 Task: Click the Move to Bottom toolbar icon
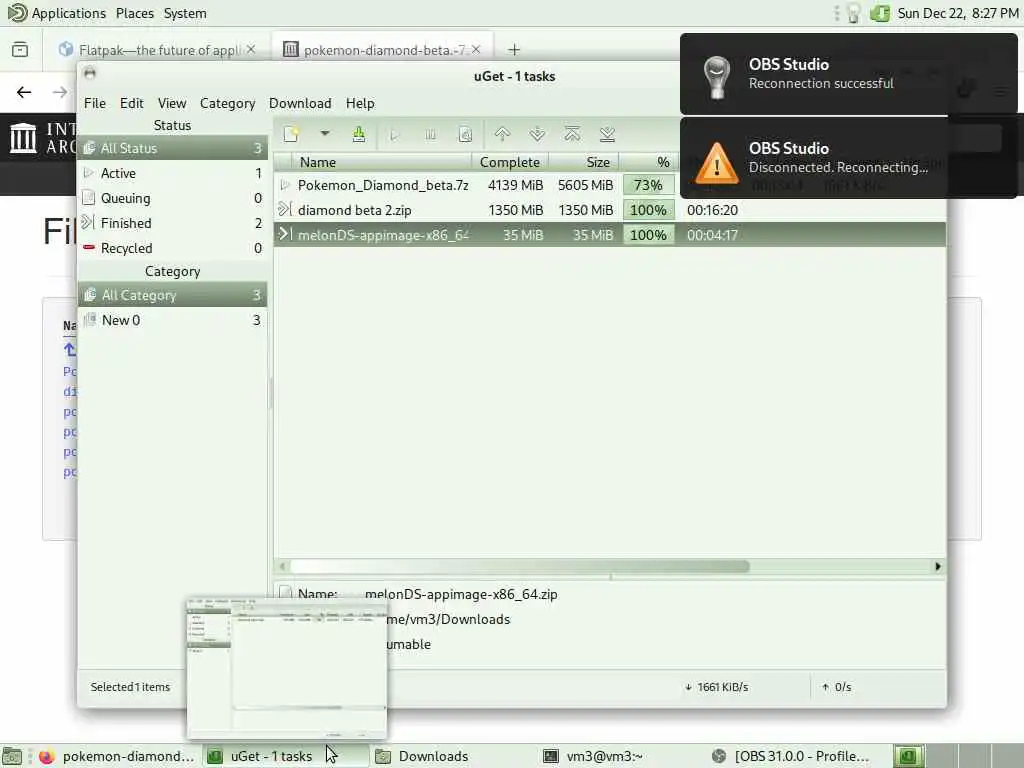pyautogui.click(x=607, y=135)
